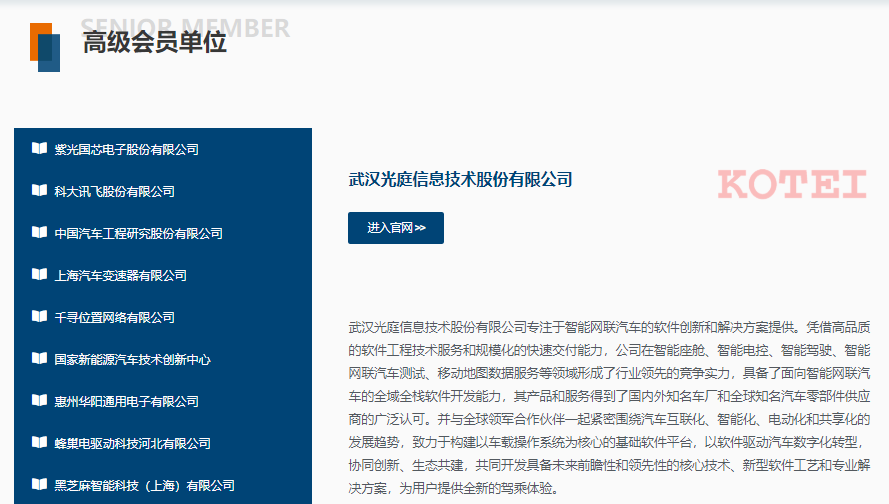Open the 黑芝麻智能科技（上海）有限公司 entry
The width and height of the screenshot is (889, 504).
[144, 486]
